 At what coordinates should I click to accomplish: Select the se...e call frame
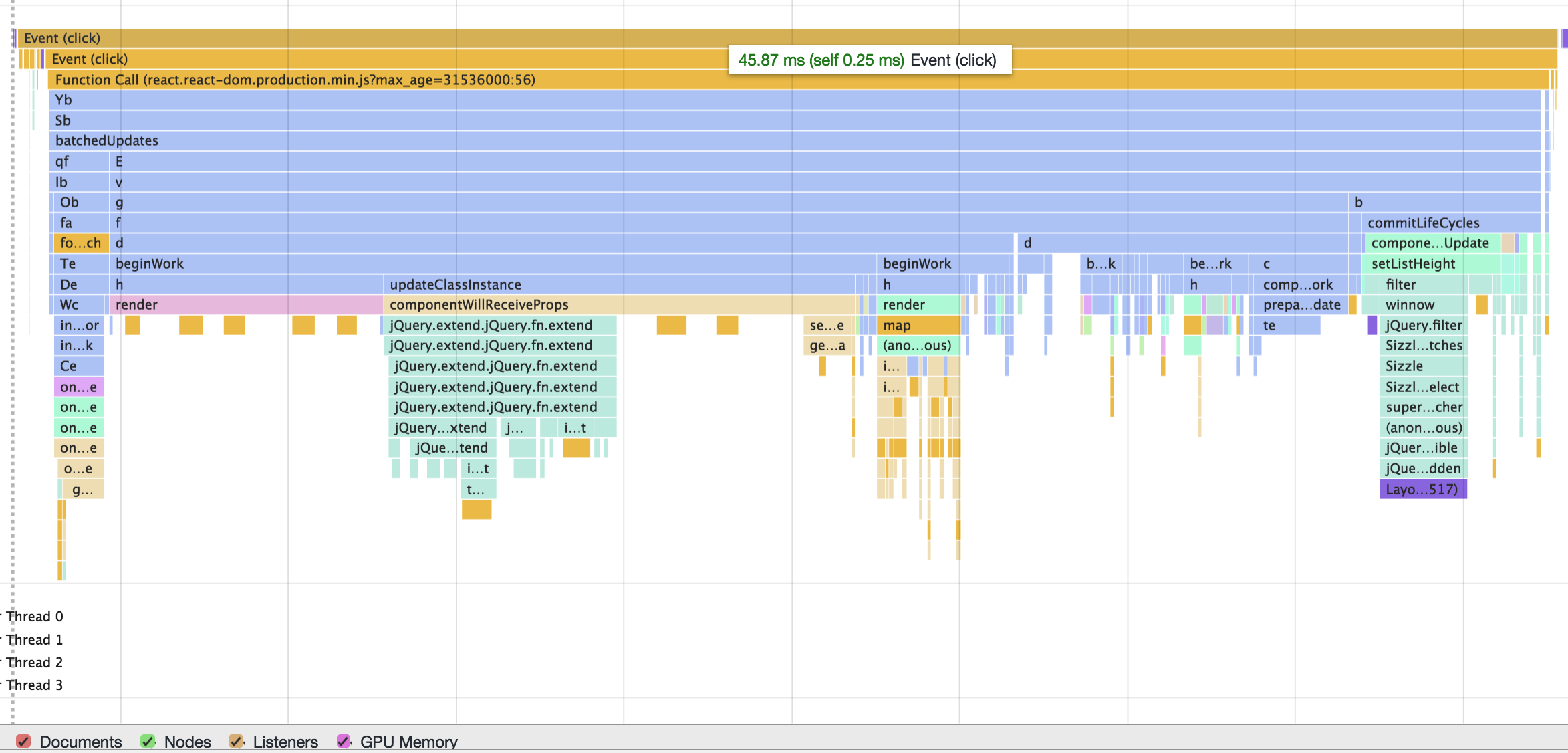coord(827,325)
